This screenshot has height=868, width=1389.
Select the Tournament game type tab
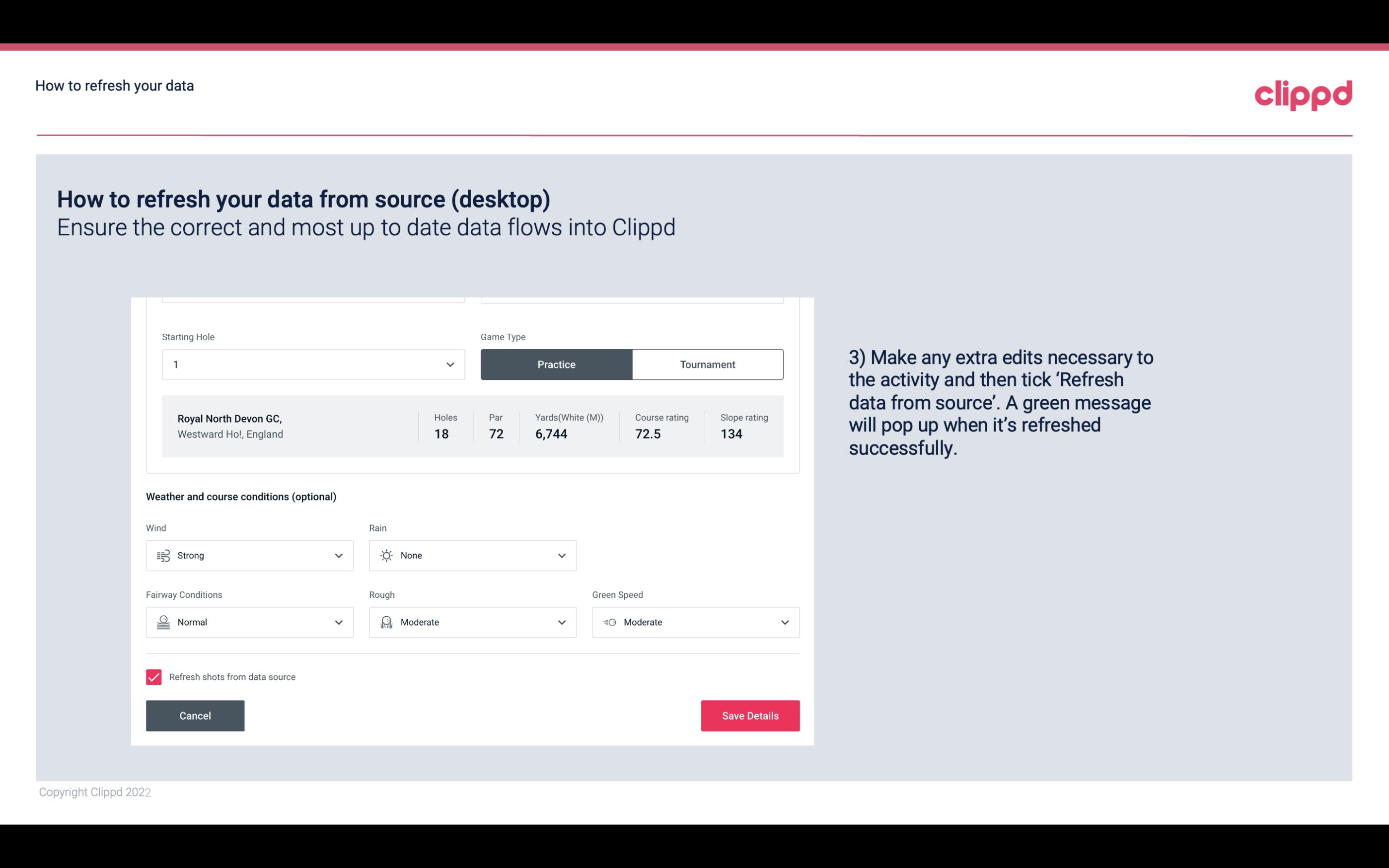707,364
